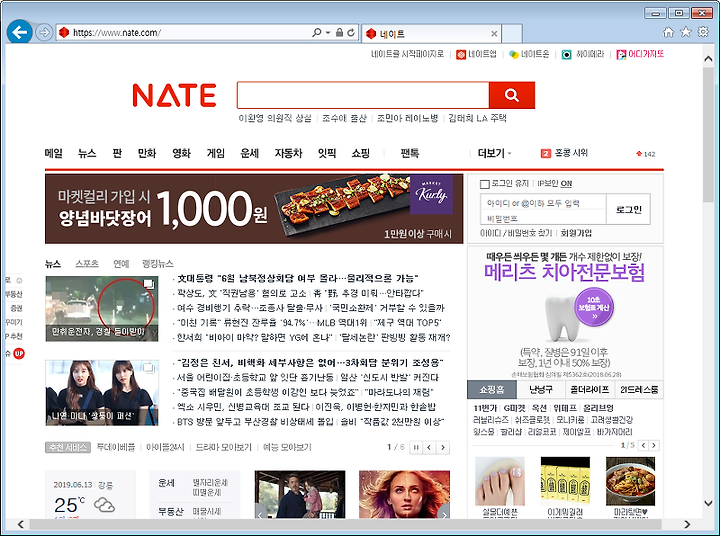Click the vertical scrollbar down arrow
The image size is (720, 536).
click(x=708, y=503)
